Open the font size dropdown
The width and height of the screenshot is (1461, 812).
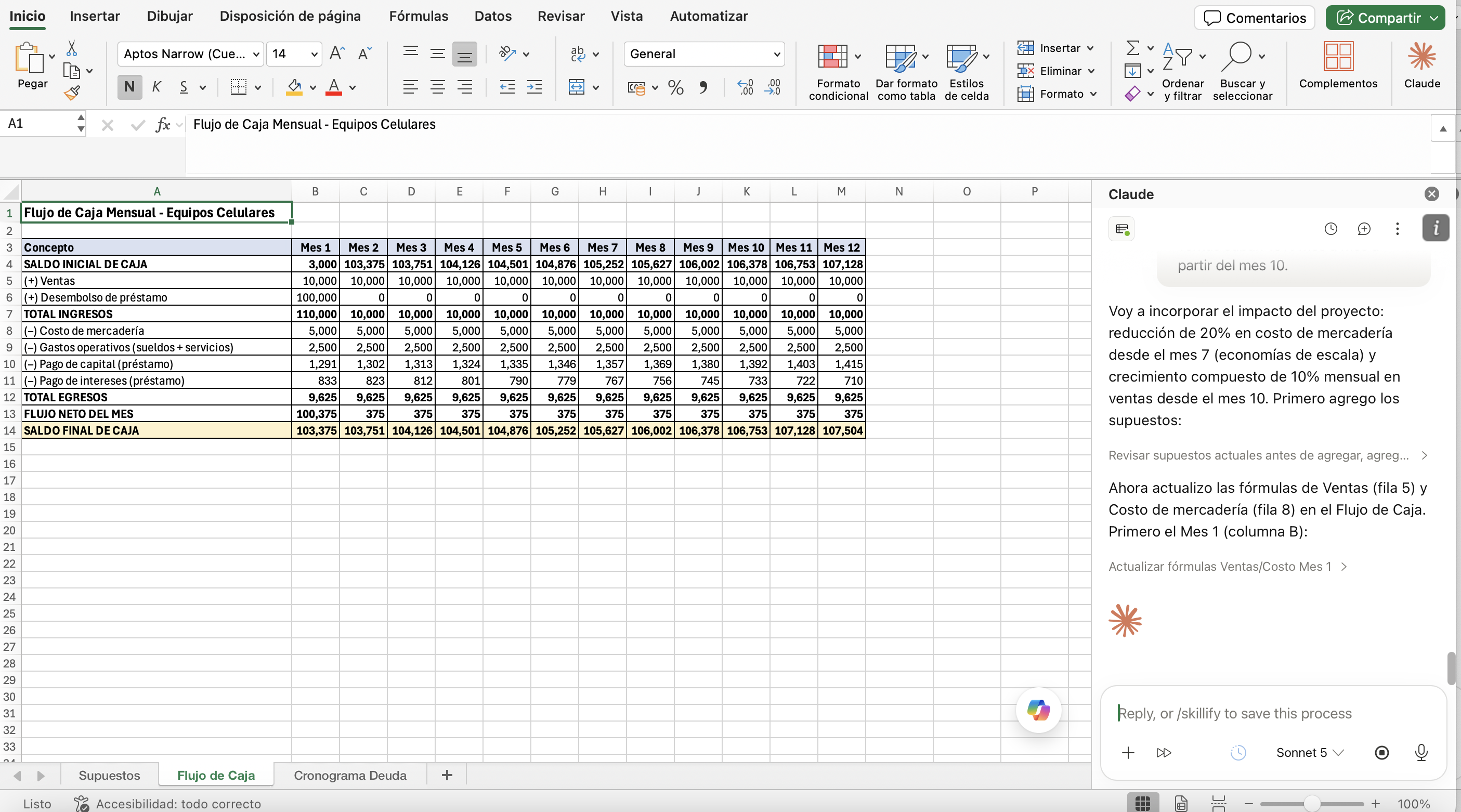pyautogui.click(x=314, y=55)
